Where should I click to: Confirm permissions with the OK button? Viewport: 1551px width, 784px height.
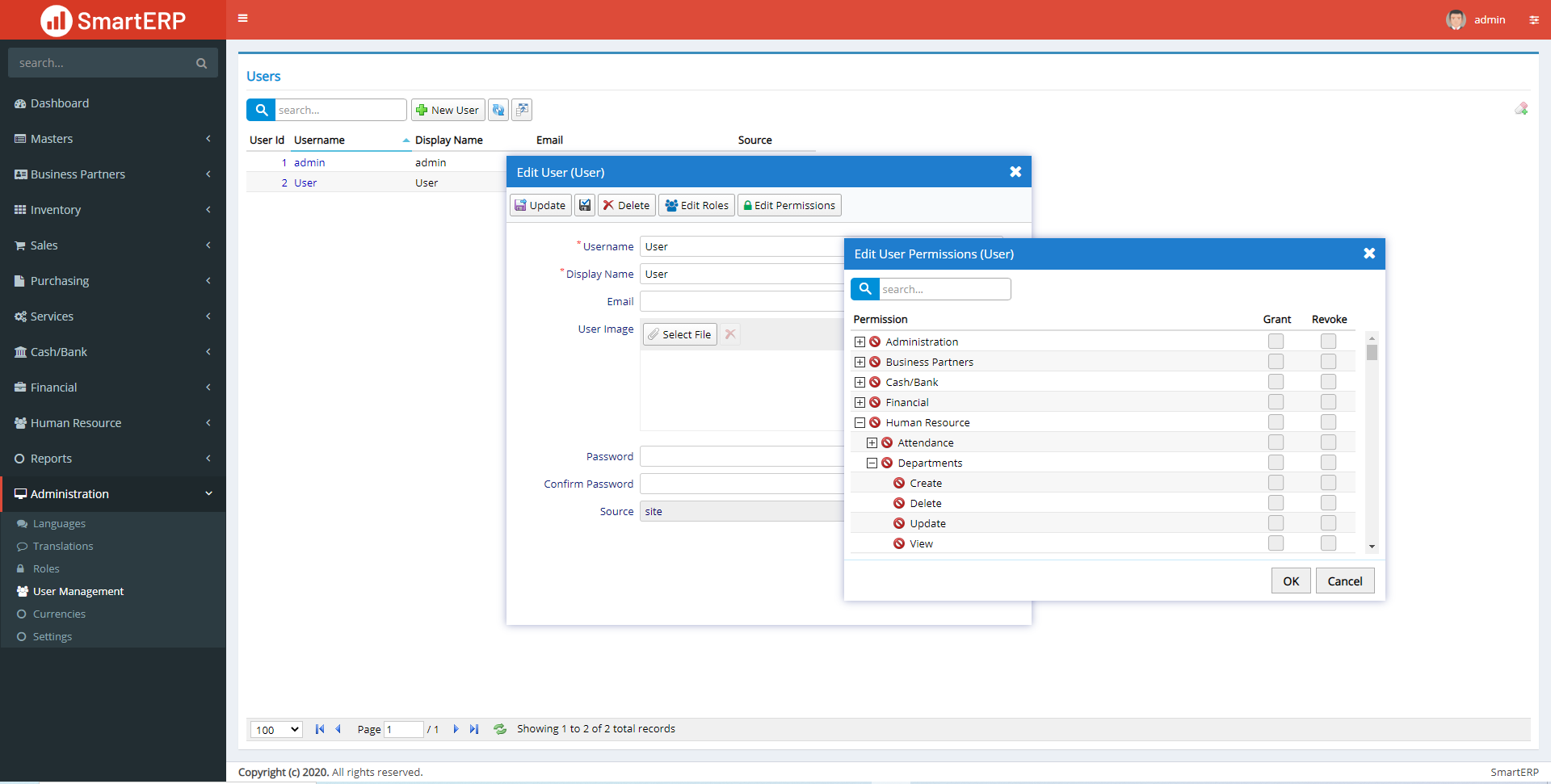pos(1291,581)
